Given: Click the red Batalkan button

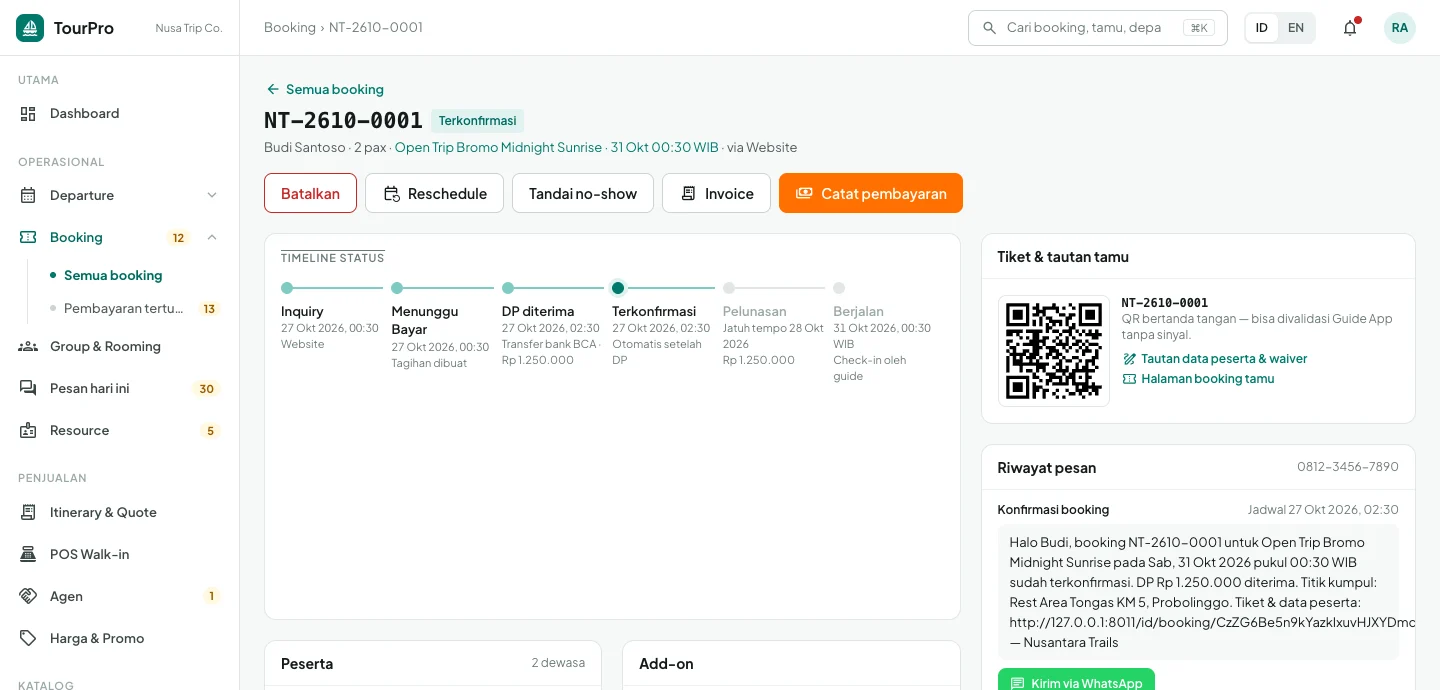Looking at the screenshot, I should coord(310,193).
